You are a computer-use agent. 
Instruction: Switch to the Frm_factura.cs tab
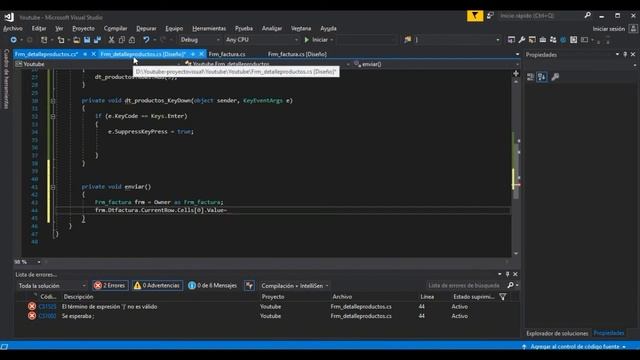[x=227, y=54]
